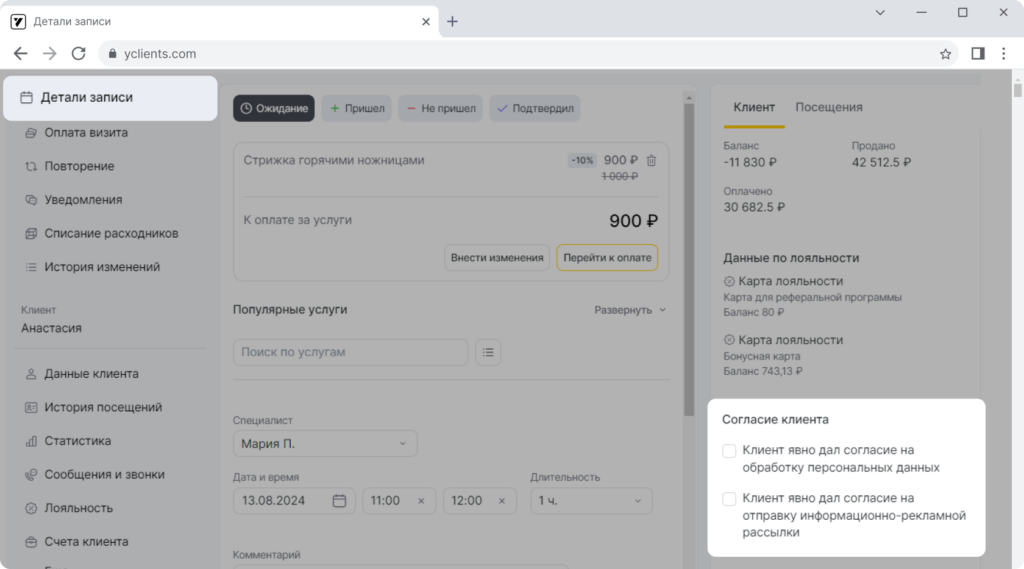This screenshot has width=1024, height=569.
Task: Clear the 11:00 start time
Action: pyautogui.click(x=421, y=501)
